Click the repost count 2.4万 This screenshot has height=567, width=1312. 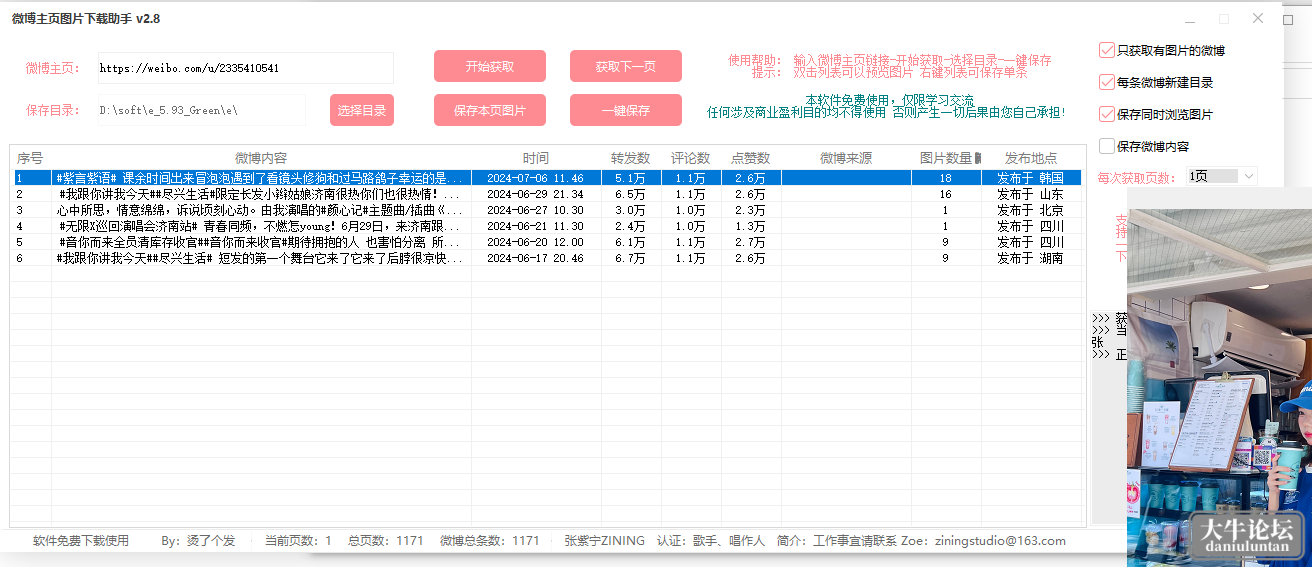click(630, 226)
